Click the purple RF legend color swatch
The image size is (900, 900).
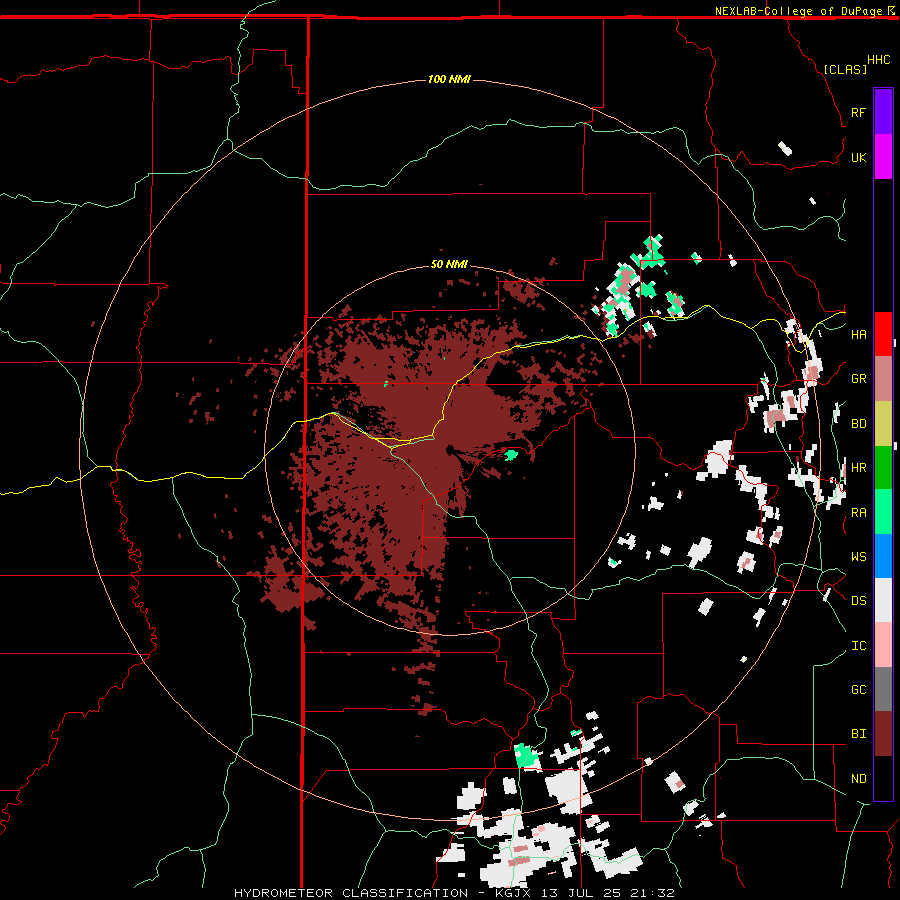tap(883, 112)
